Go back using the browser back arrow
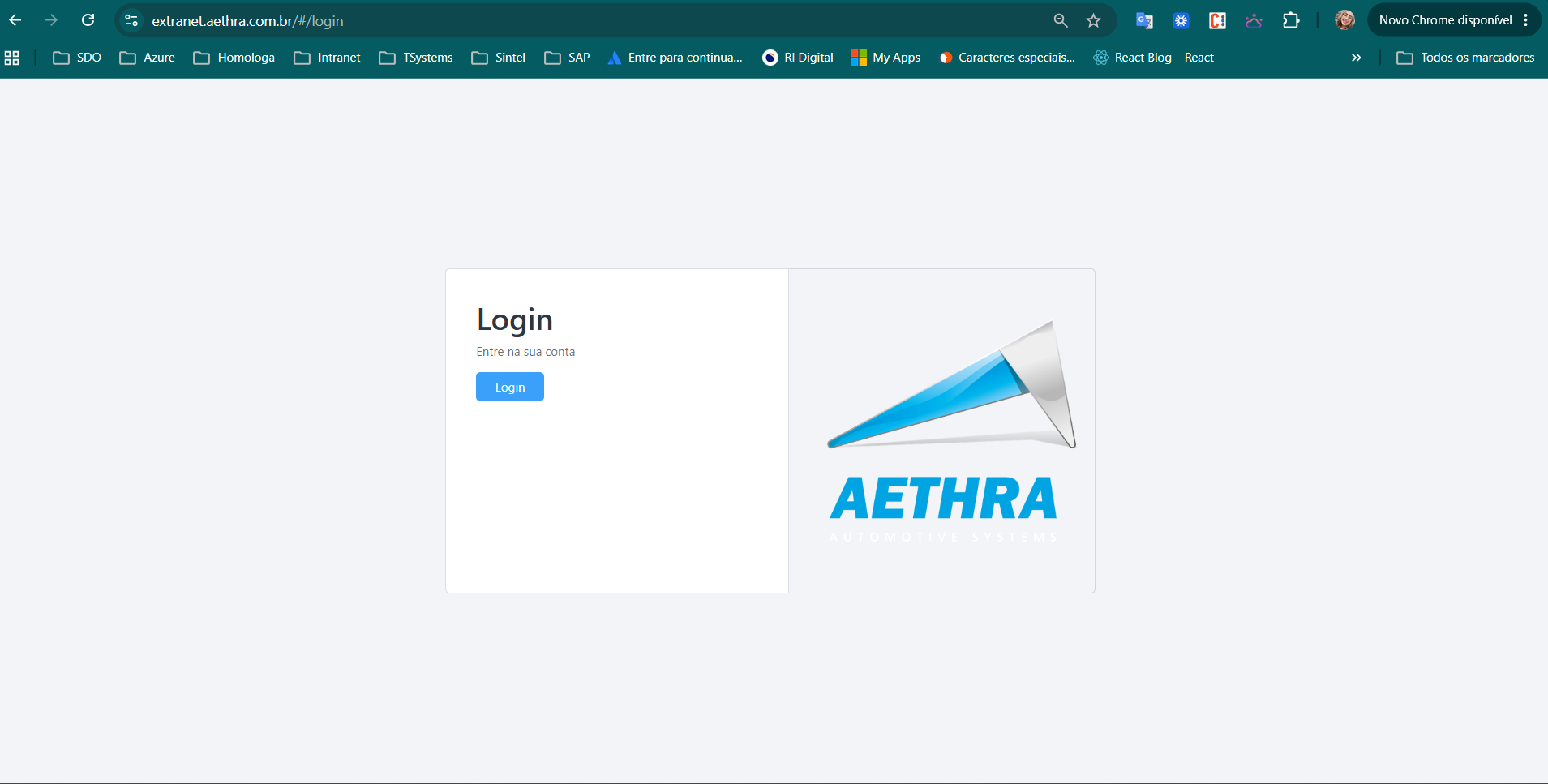1548x784 pixels. point(15,20)
